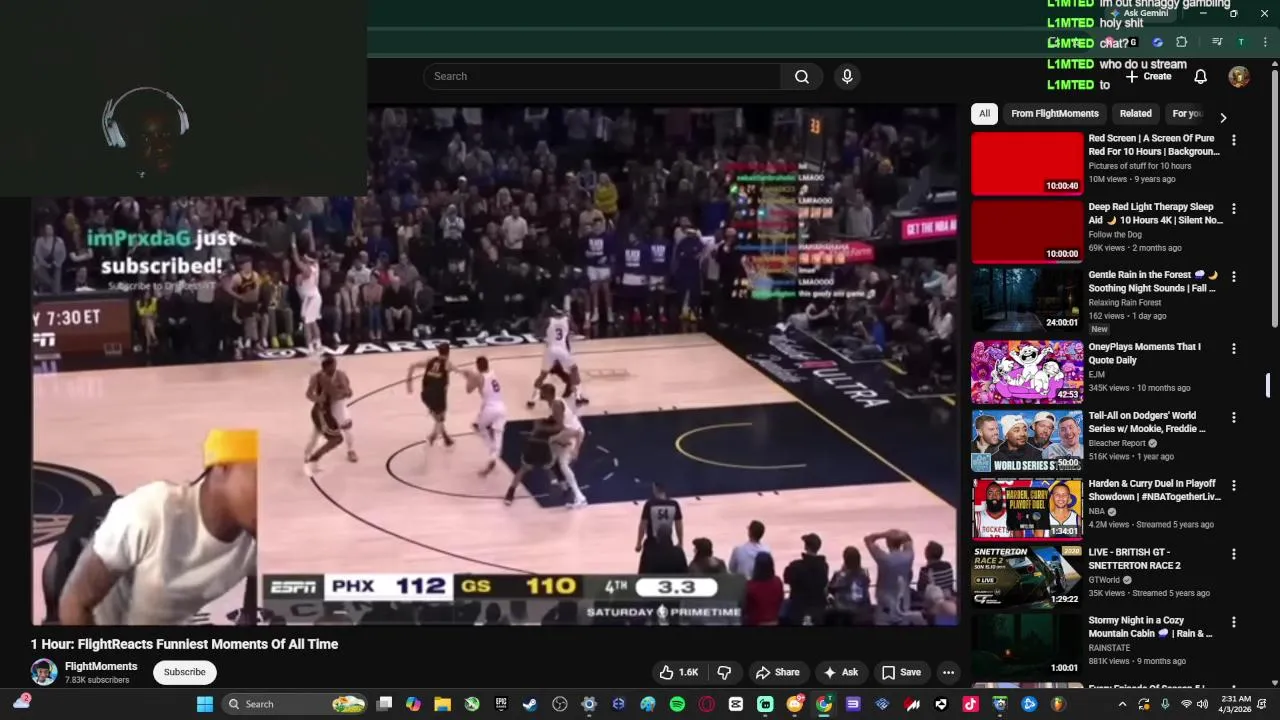The width and height of the screenshot is (1280, 720).
Task: Open options menu for Harden & Curry video
Action: [1233, 485]
